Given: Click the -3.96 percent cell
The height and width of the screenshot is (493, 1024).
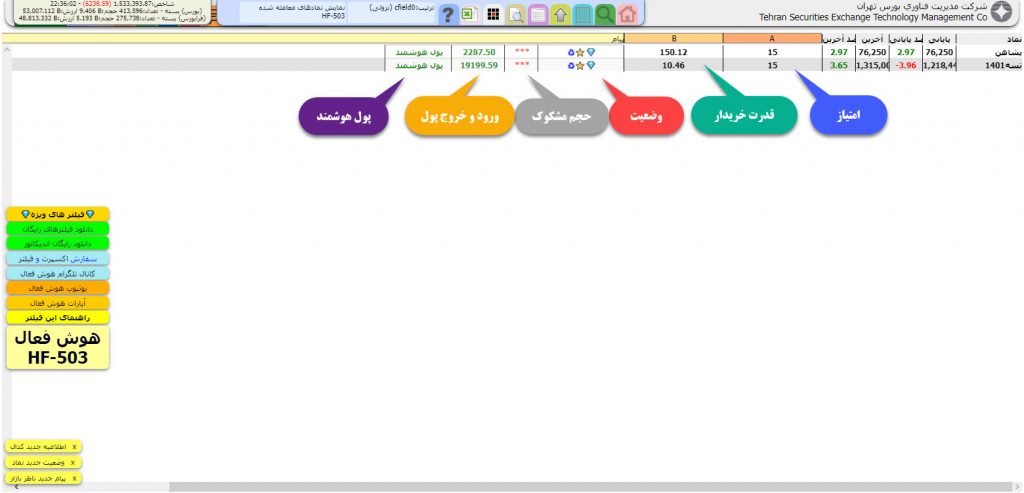Looking at the screenshot, I should (x=906, y=65).
